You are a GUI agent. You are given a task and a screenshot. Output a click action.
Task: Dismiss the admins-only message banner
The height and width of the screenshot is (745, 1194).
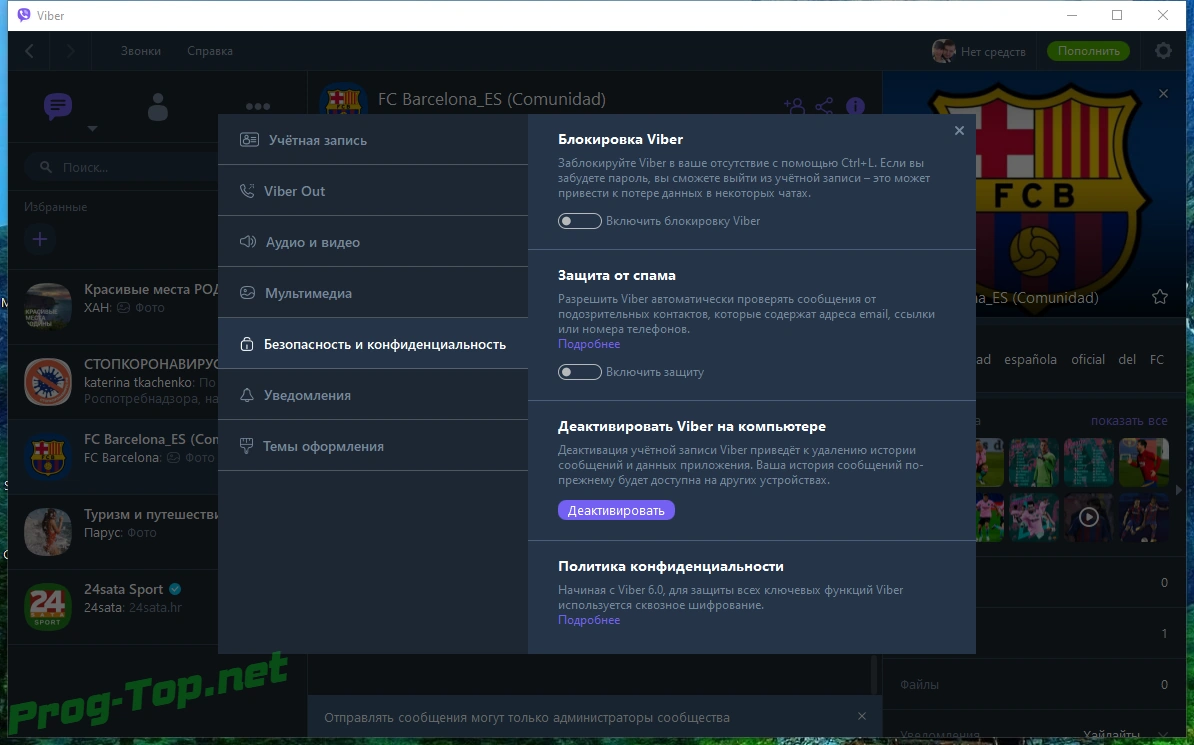pyautogui.click(x=861, y=716)
